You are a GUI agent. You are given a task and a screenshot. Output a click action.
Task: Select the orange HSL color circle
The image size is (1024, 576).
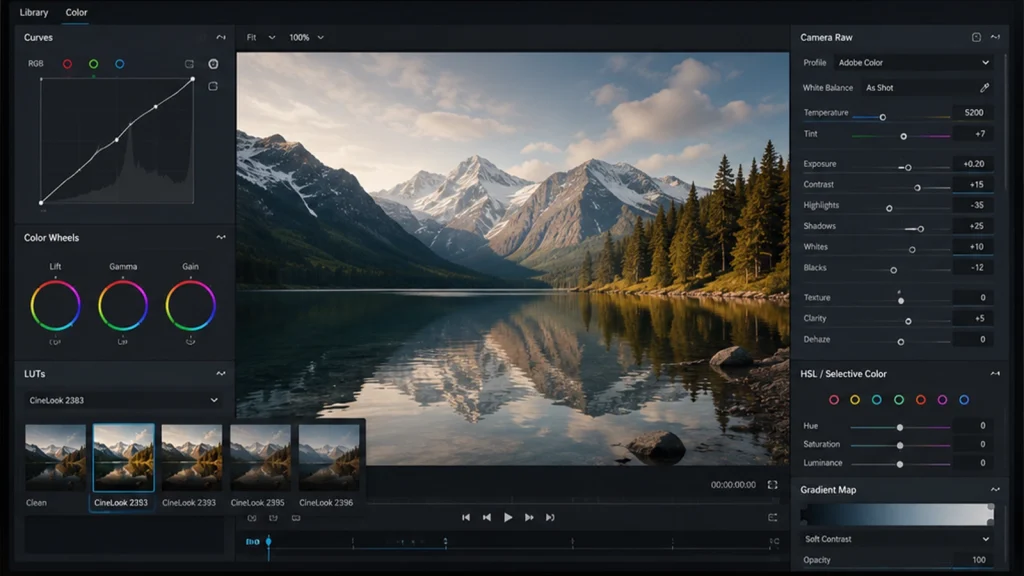tap(920, 400)
